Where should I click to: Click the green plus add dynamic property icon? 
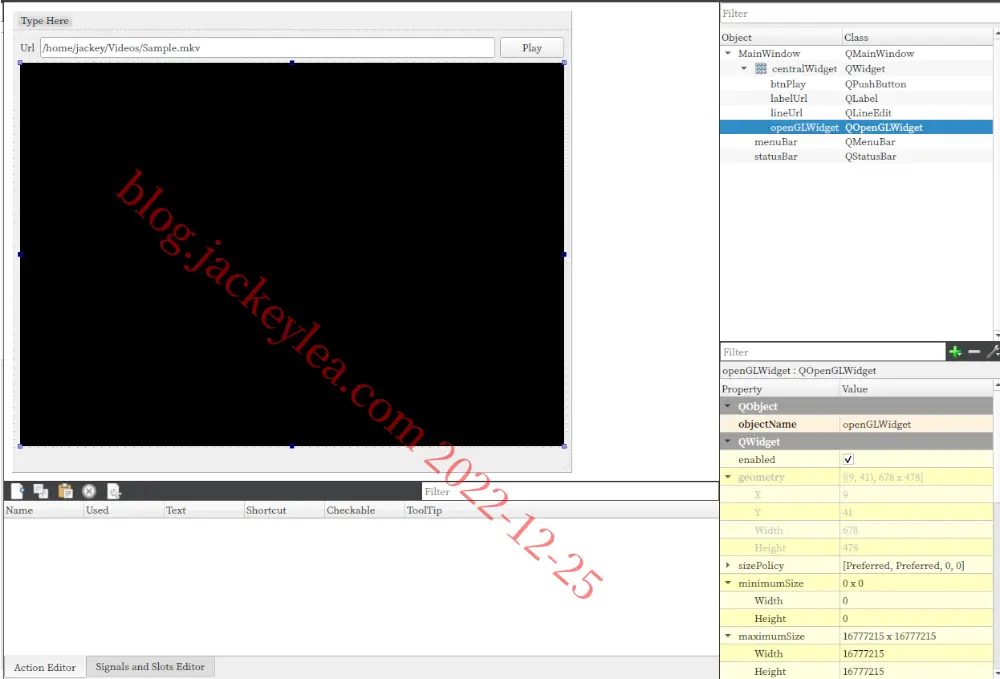point(955,351)
